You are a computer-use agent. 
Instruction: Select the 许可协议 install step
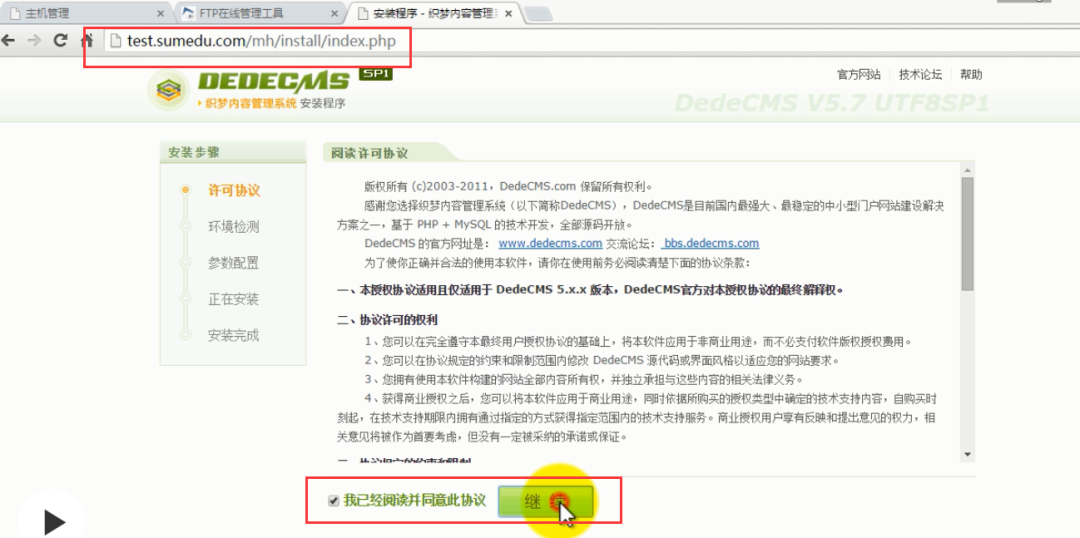[233, 191]
